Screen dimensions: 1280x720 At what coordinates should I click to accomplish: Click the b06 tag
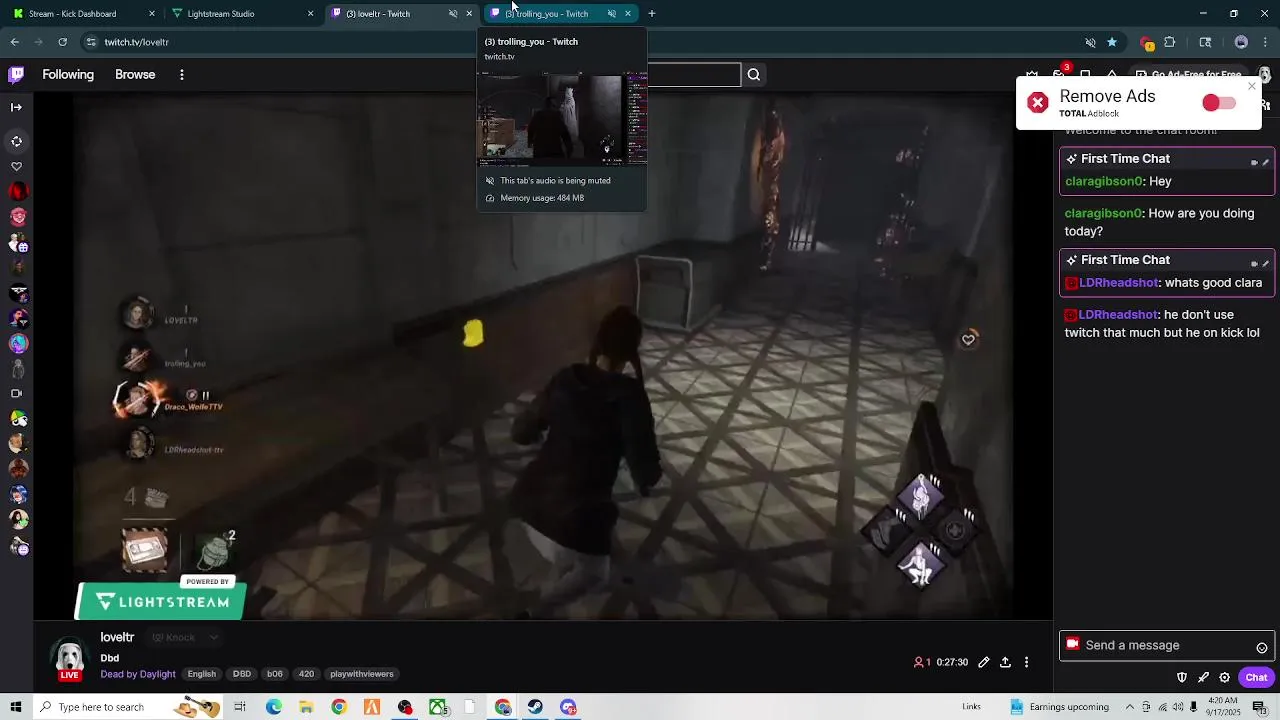coord(275,674)
